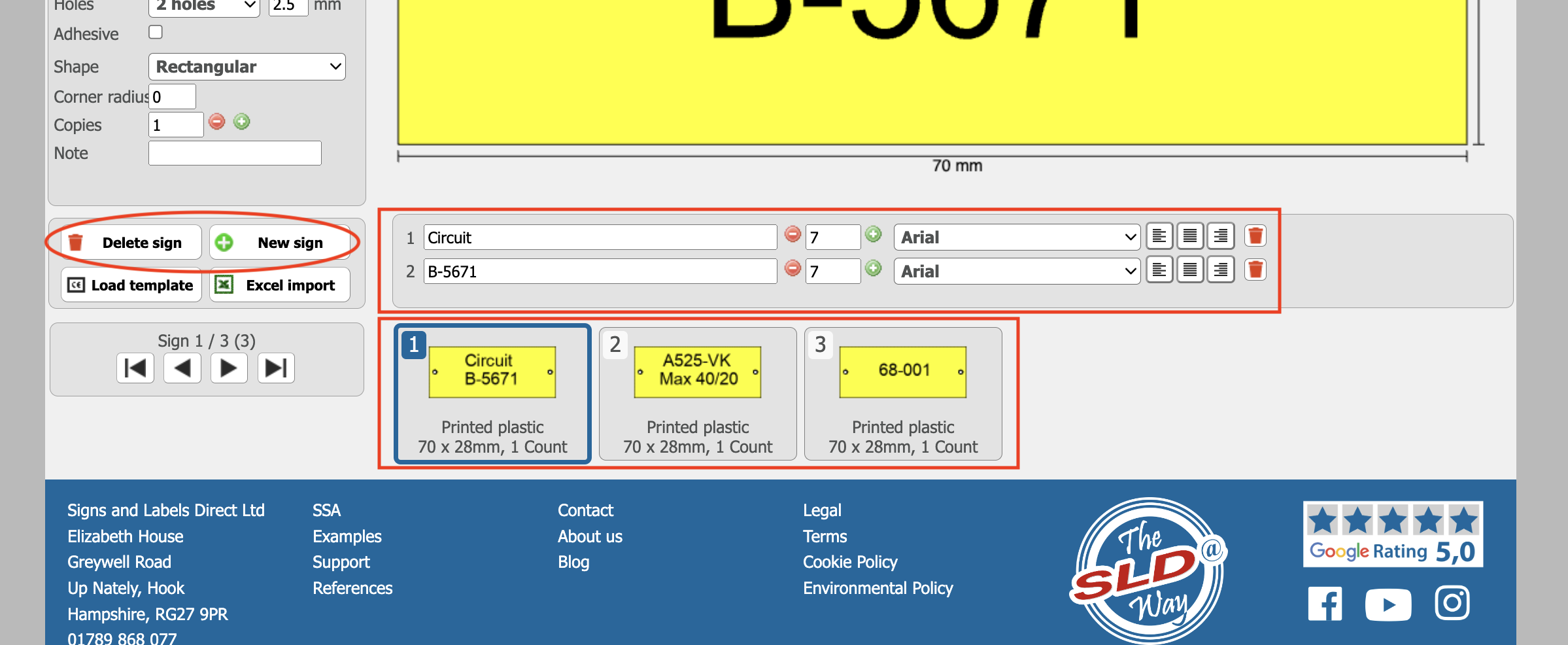
Task: Click into the Note input field
Action: 235,154
